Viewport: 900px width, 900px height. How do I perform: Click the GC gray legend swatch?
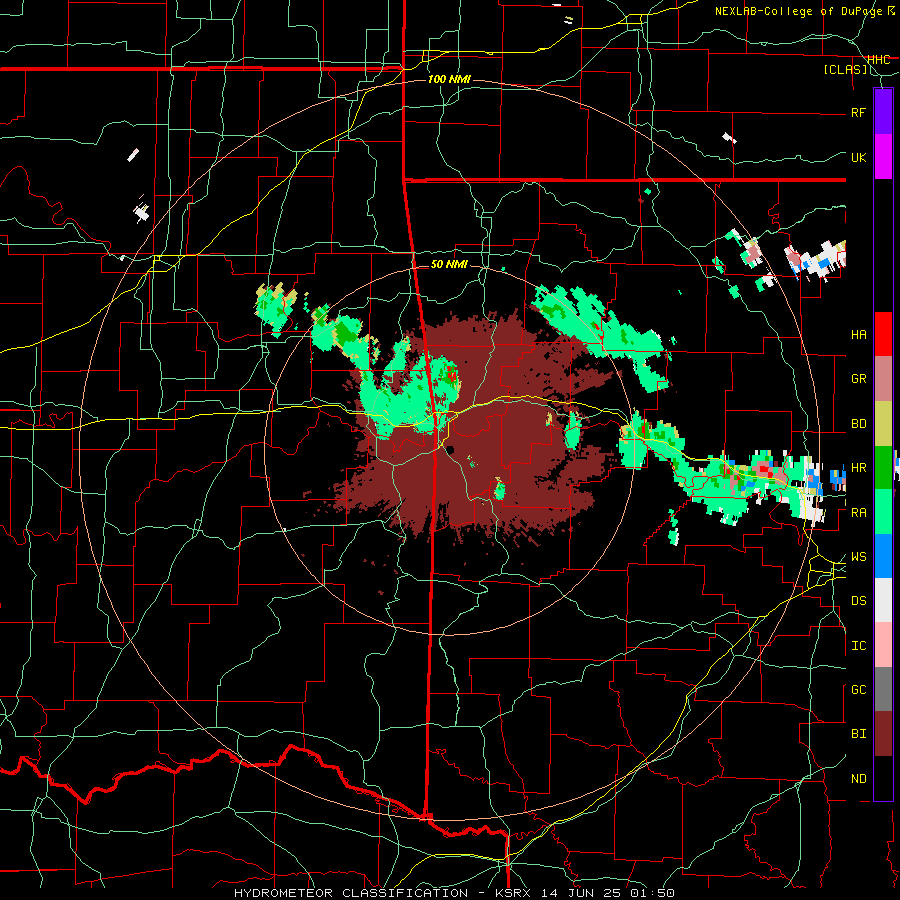(883, 689)
